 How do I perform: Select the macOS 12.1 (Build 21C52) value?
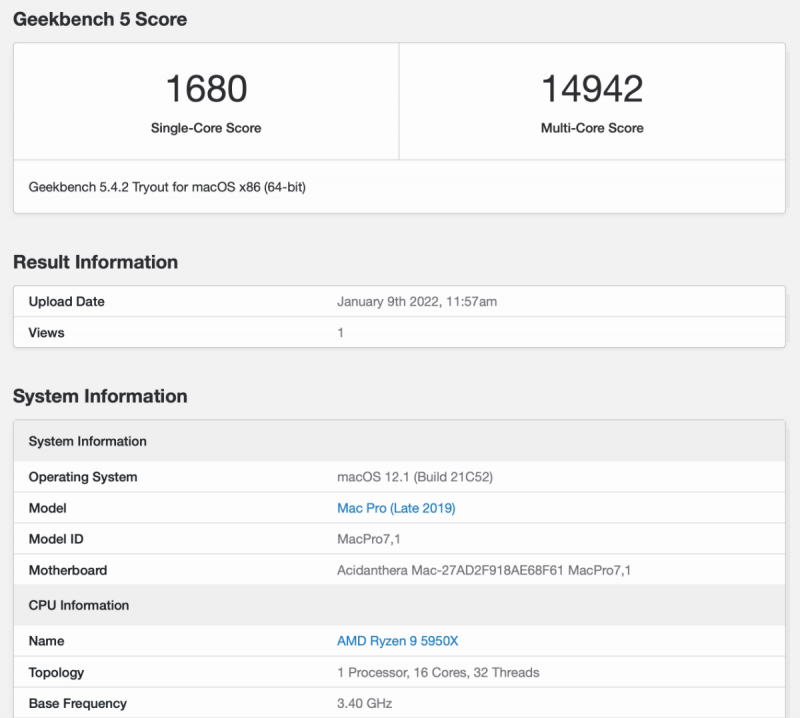click(415, 477)
